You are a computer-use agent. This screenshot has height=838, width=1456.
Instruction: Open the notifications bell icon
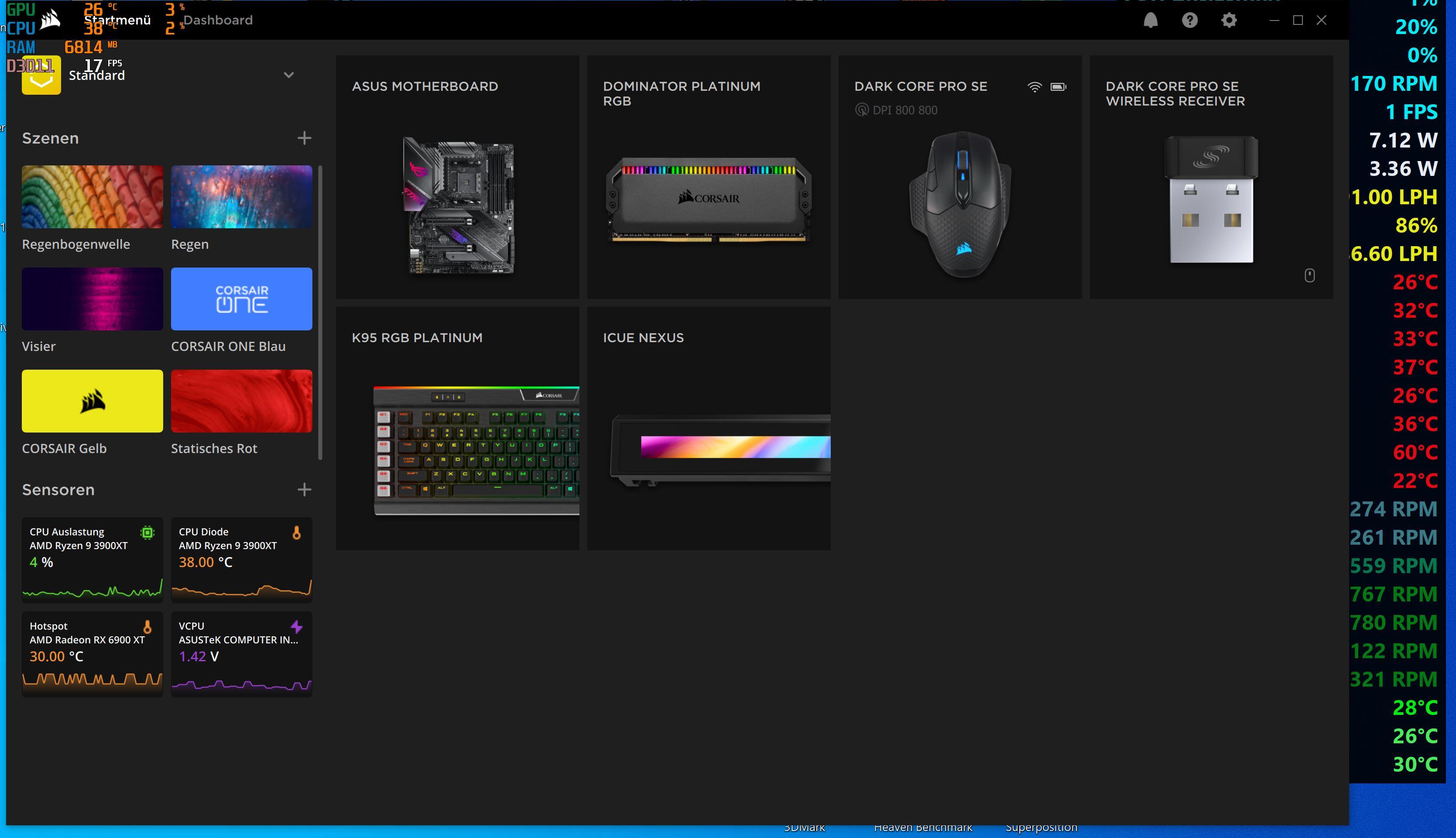point(1151,21)
